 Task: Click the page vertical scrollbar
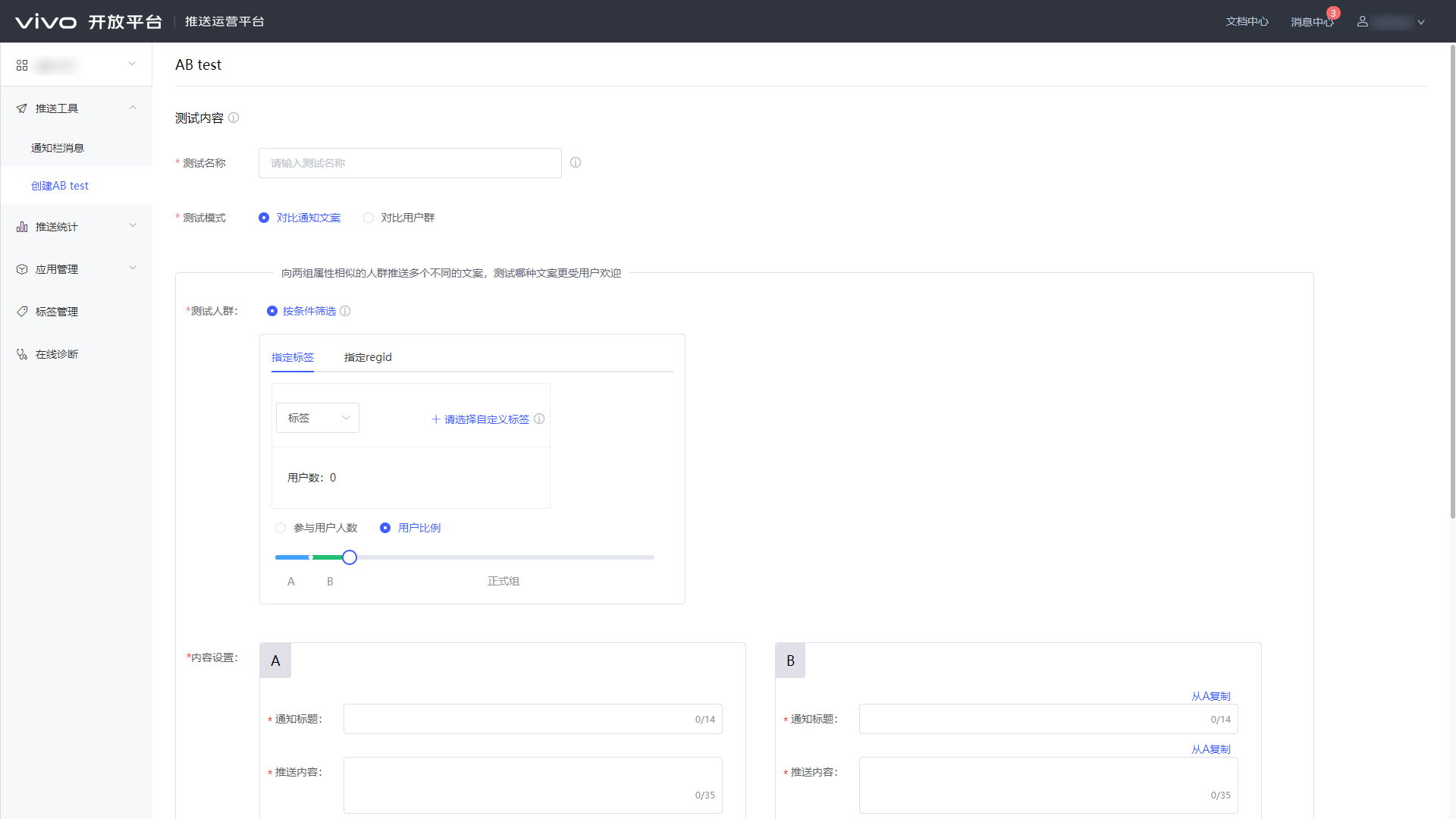1452,281
